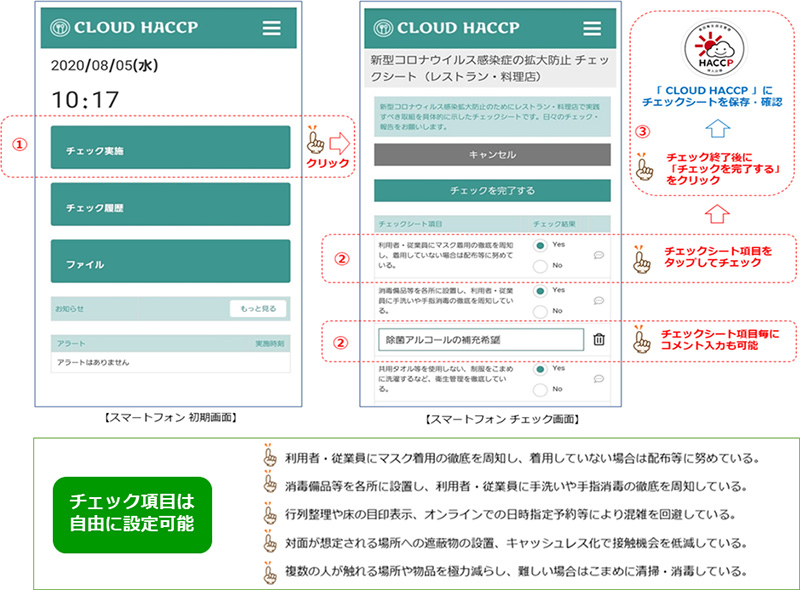
Task: Click the チェックシート項目 column header
Action: (410, 224)
